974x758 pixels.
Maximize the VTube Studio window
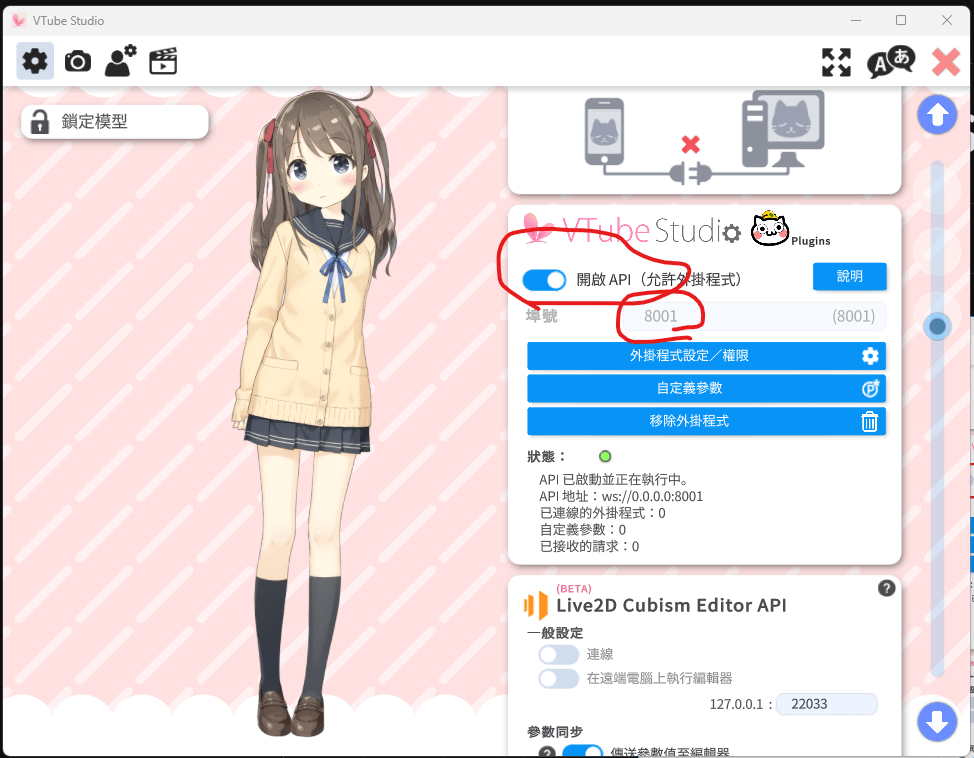click(901, 21)
